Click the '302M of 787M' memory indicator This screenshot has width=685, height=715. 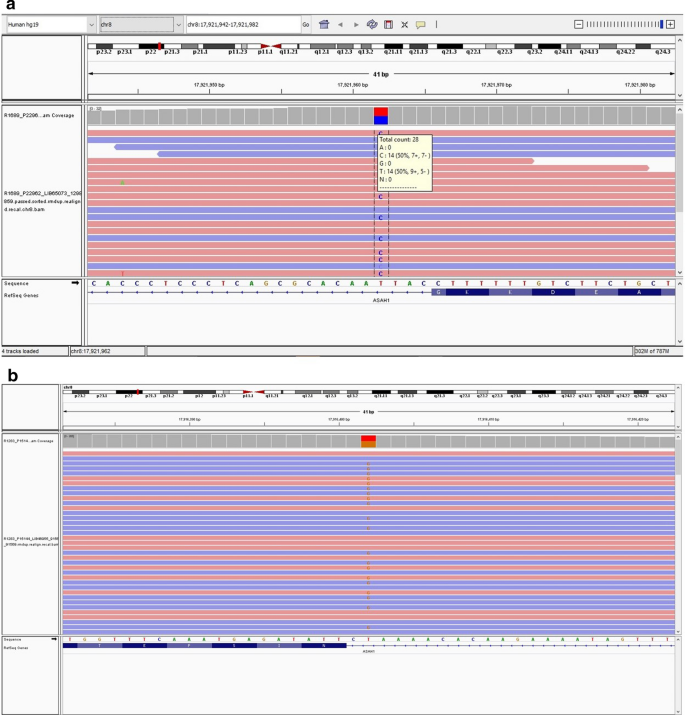pyautogui.click(x=652, y=351)
